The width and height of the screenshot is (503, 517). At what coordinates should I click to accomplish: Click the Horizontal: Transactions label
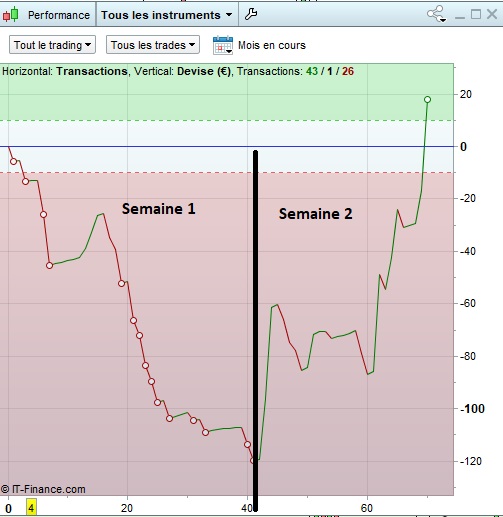65,71
